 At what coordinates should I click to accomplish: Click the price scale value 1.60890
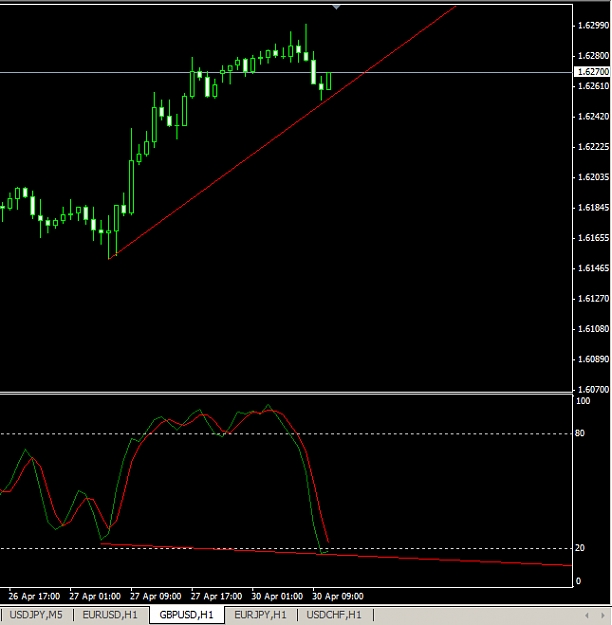click(593, 359)
